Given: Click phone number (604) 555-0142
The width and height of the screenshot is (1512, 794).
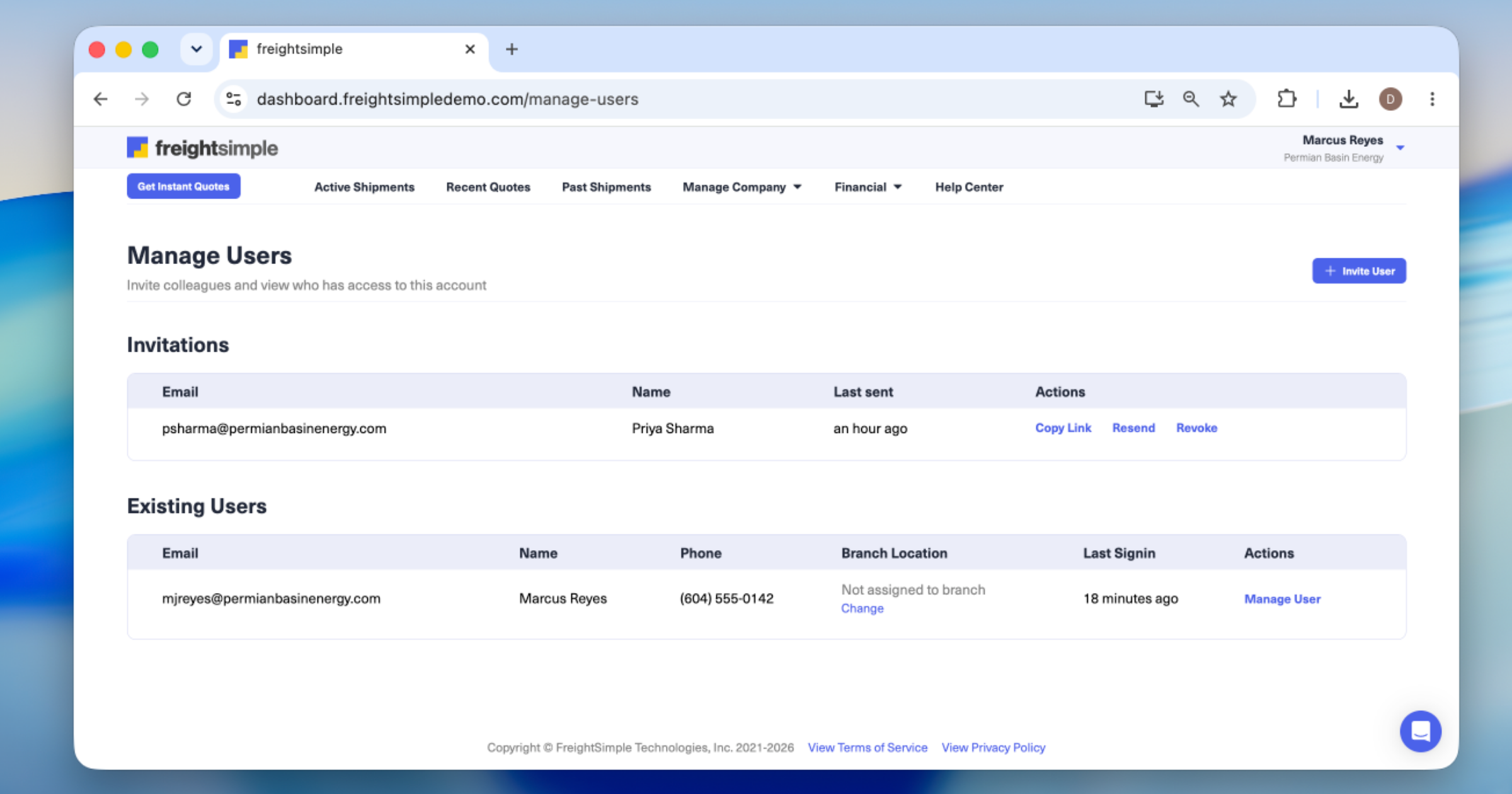Looking at the screenshot, I should click(726, 599).
